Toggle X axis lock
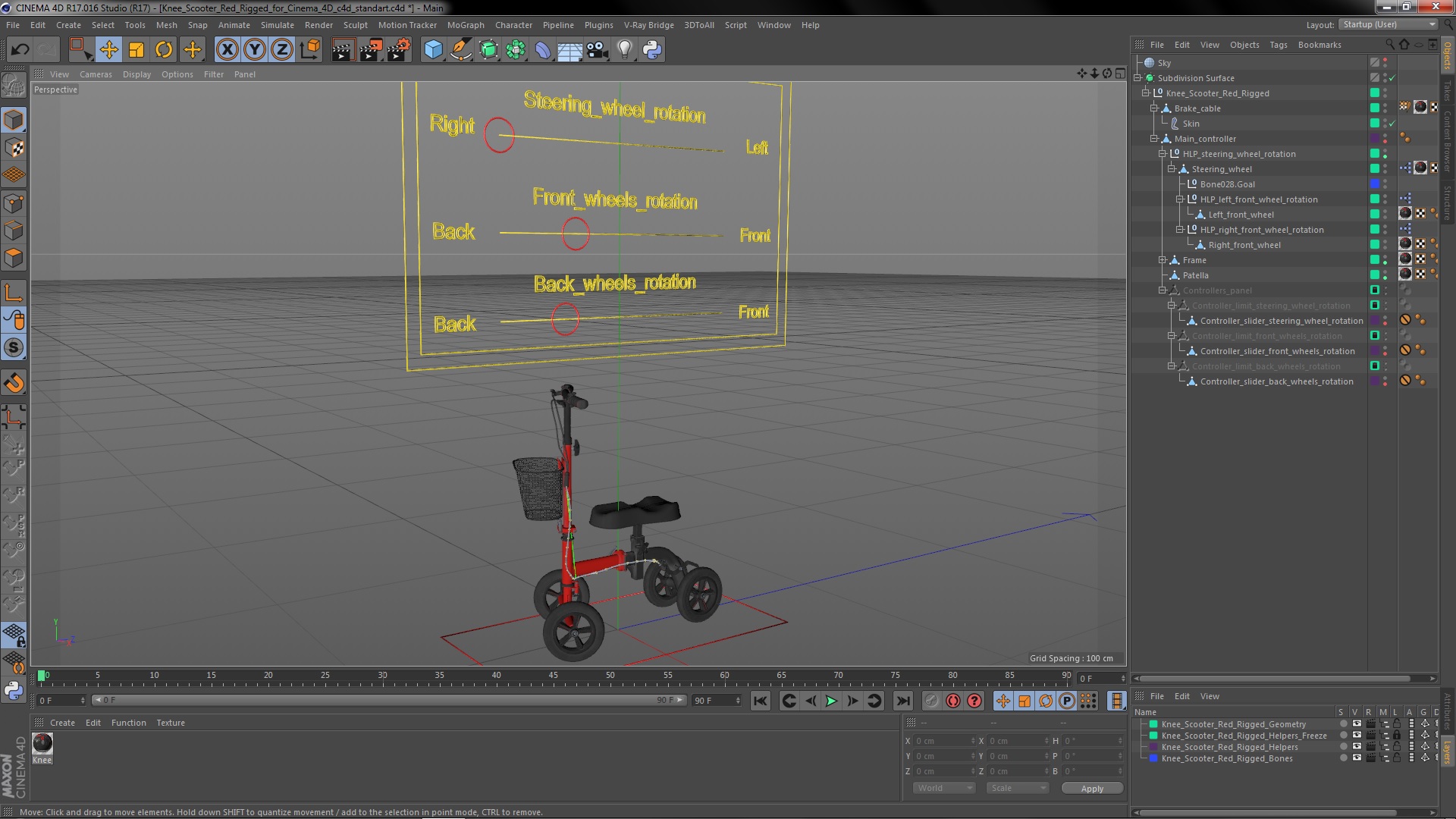The width and height of the screenshot is (1456, 819). (x=227, y=50)
